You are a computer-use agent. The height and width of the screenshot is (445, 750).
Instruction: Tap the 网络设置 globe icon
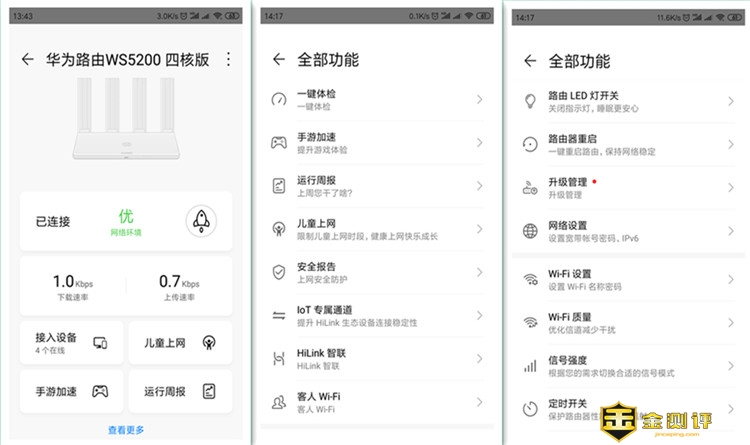pos(530,231)
